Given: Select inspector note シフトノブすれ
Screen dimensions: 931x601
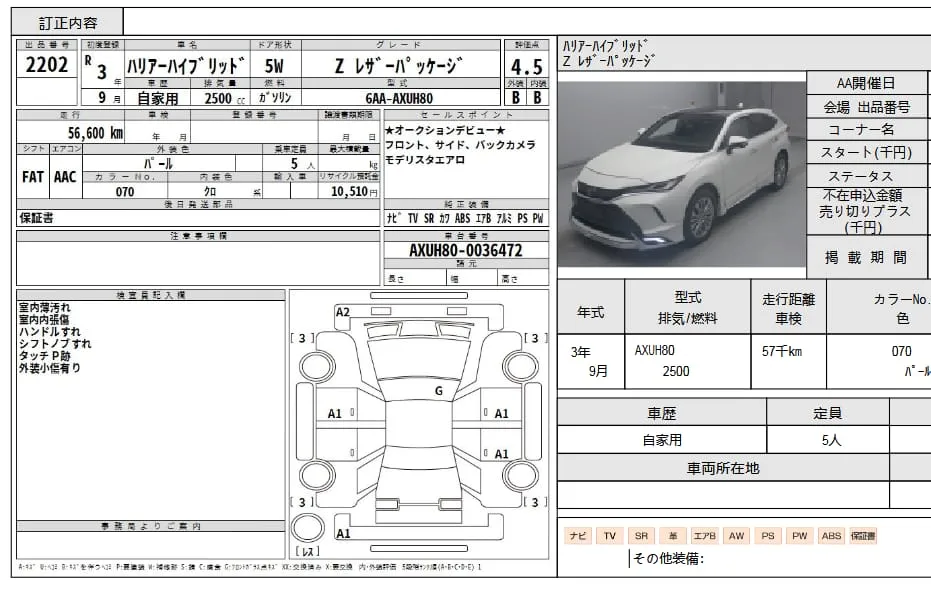Looking at the screenshot, I should [55, 344].
